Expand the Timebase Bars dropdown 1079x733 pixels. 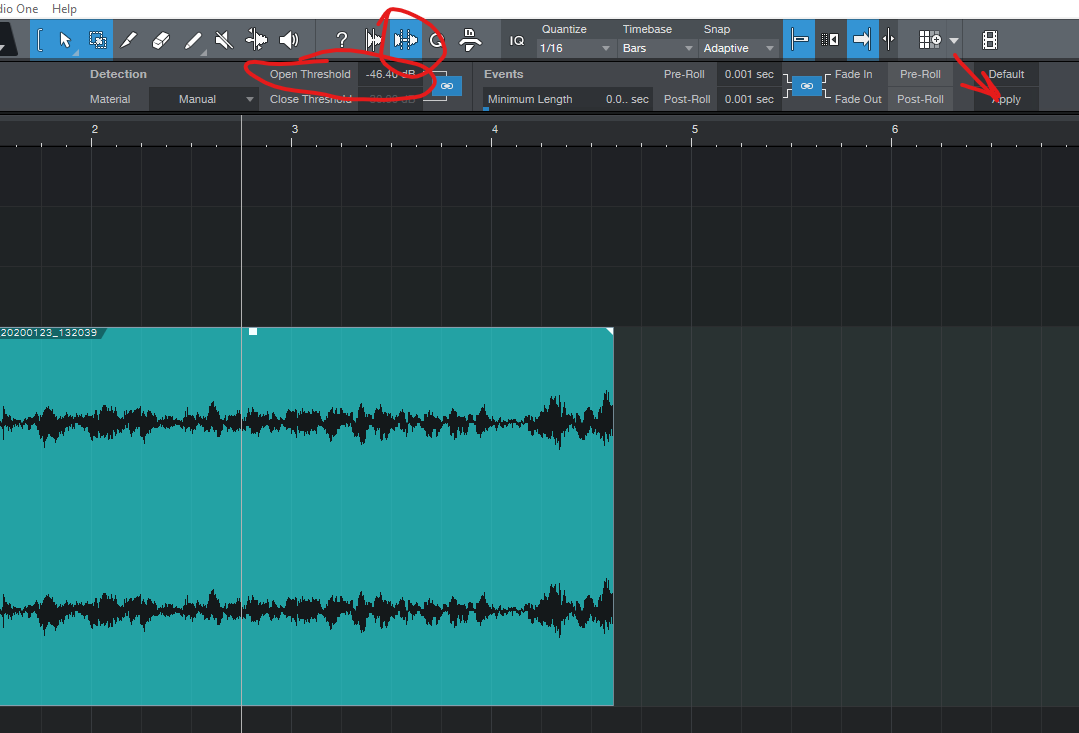tap(657, 48)
